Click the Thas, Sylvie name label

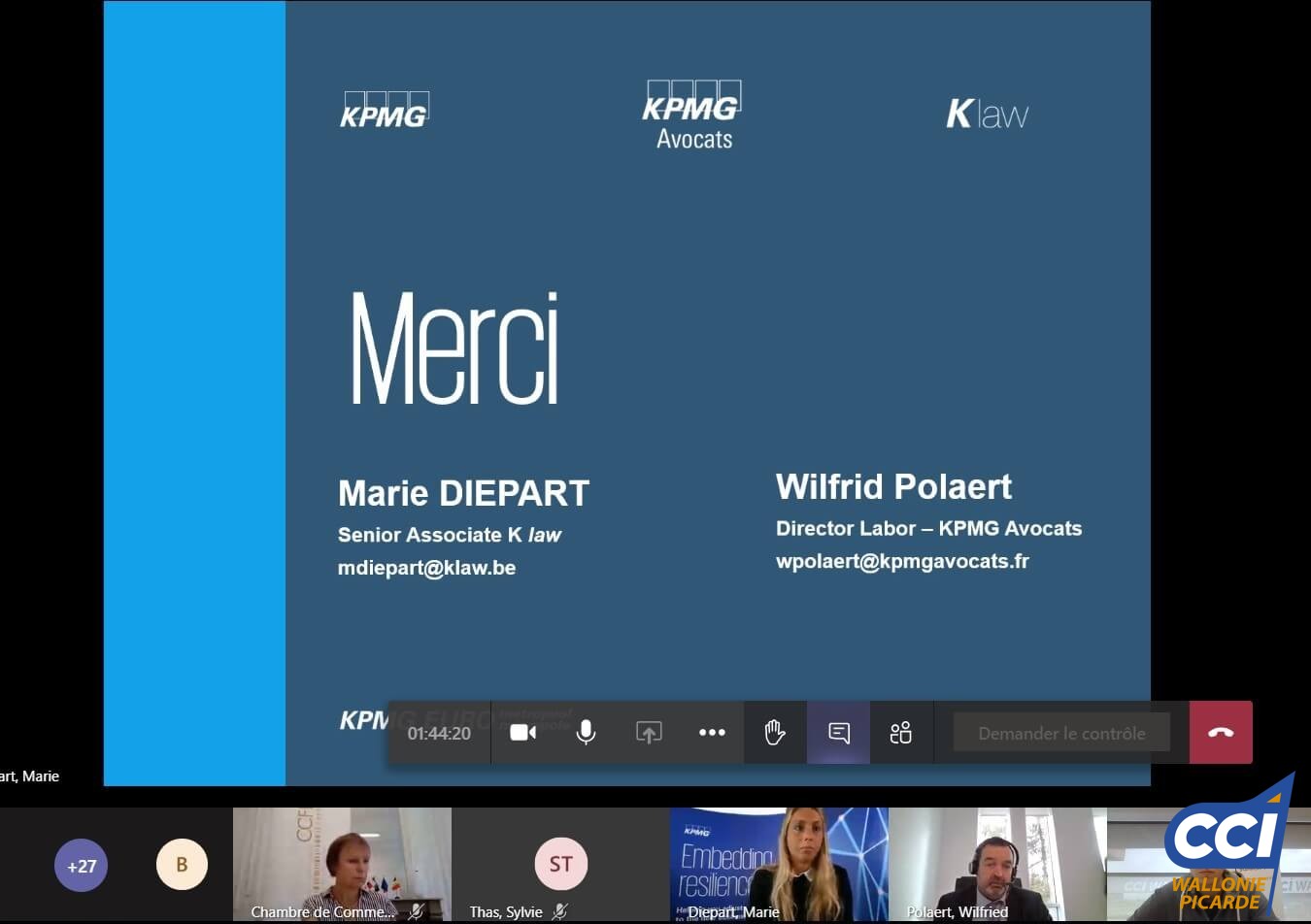coord(506,912)
